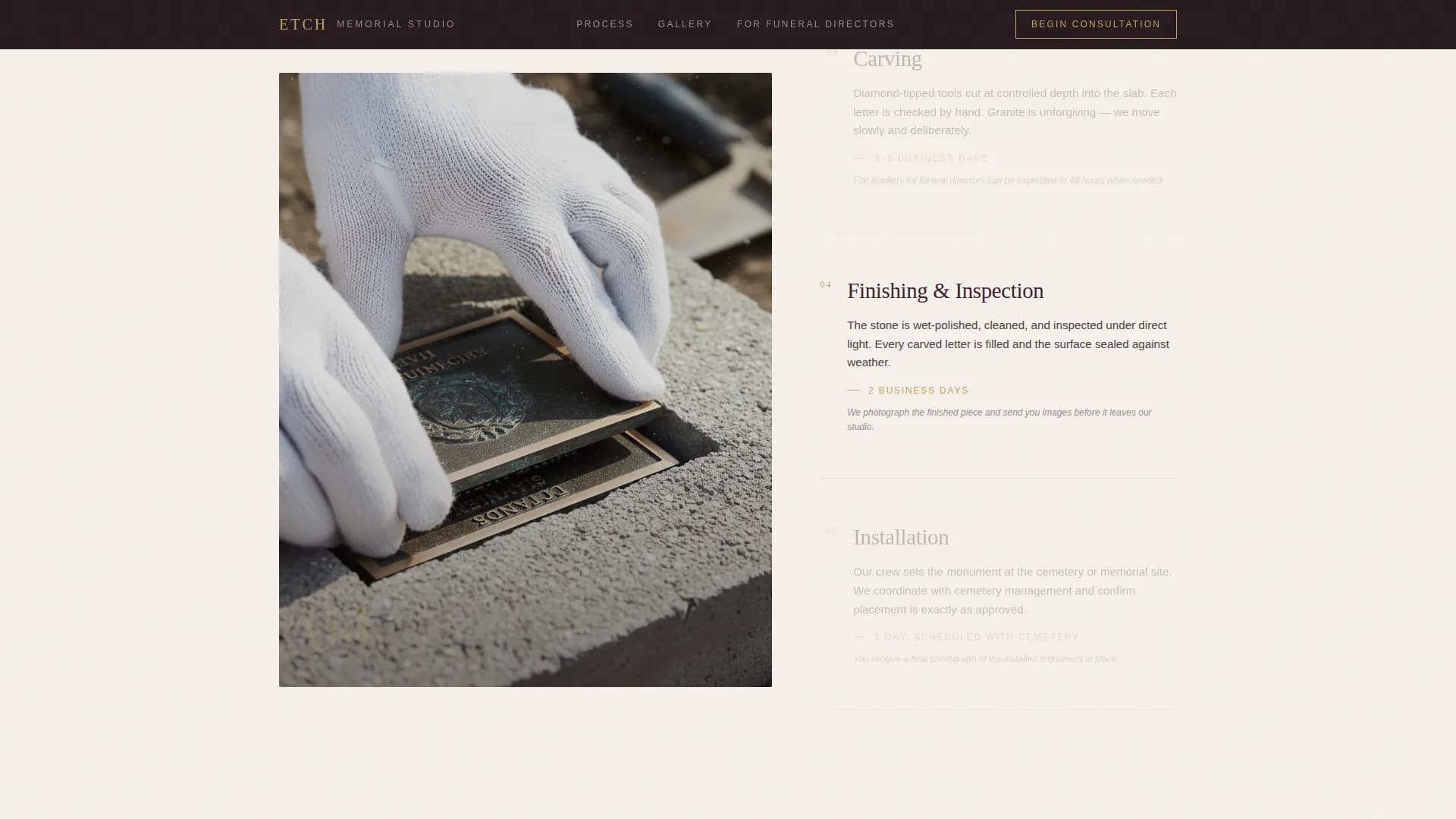Select the Carving step heading
Viewport: 1456px width, 819px height.
click(x=887, y=58)
